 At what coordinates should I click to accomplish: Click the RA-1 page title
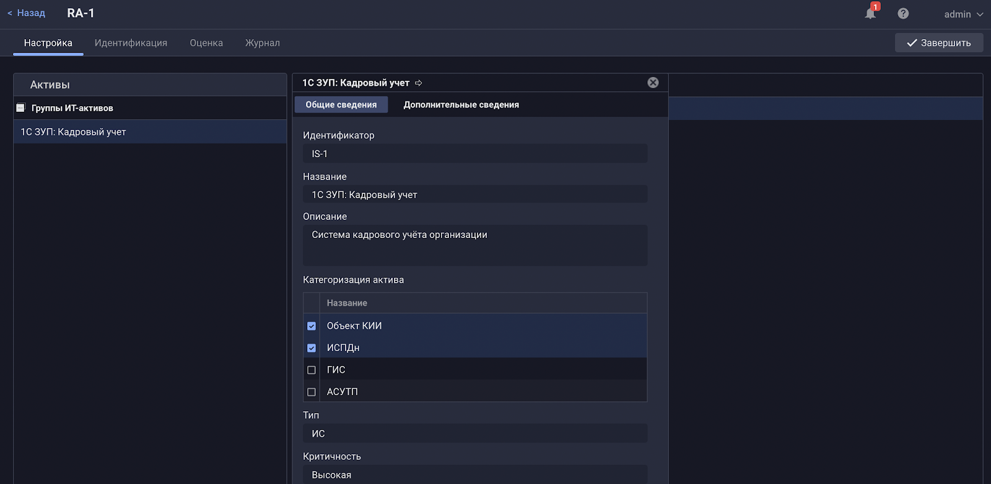pyautogui.click(x=81, y=13)
